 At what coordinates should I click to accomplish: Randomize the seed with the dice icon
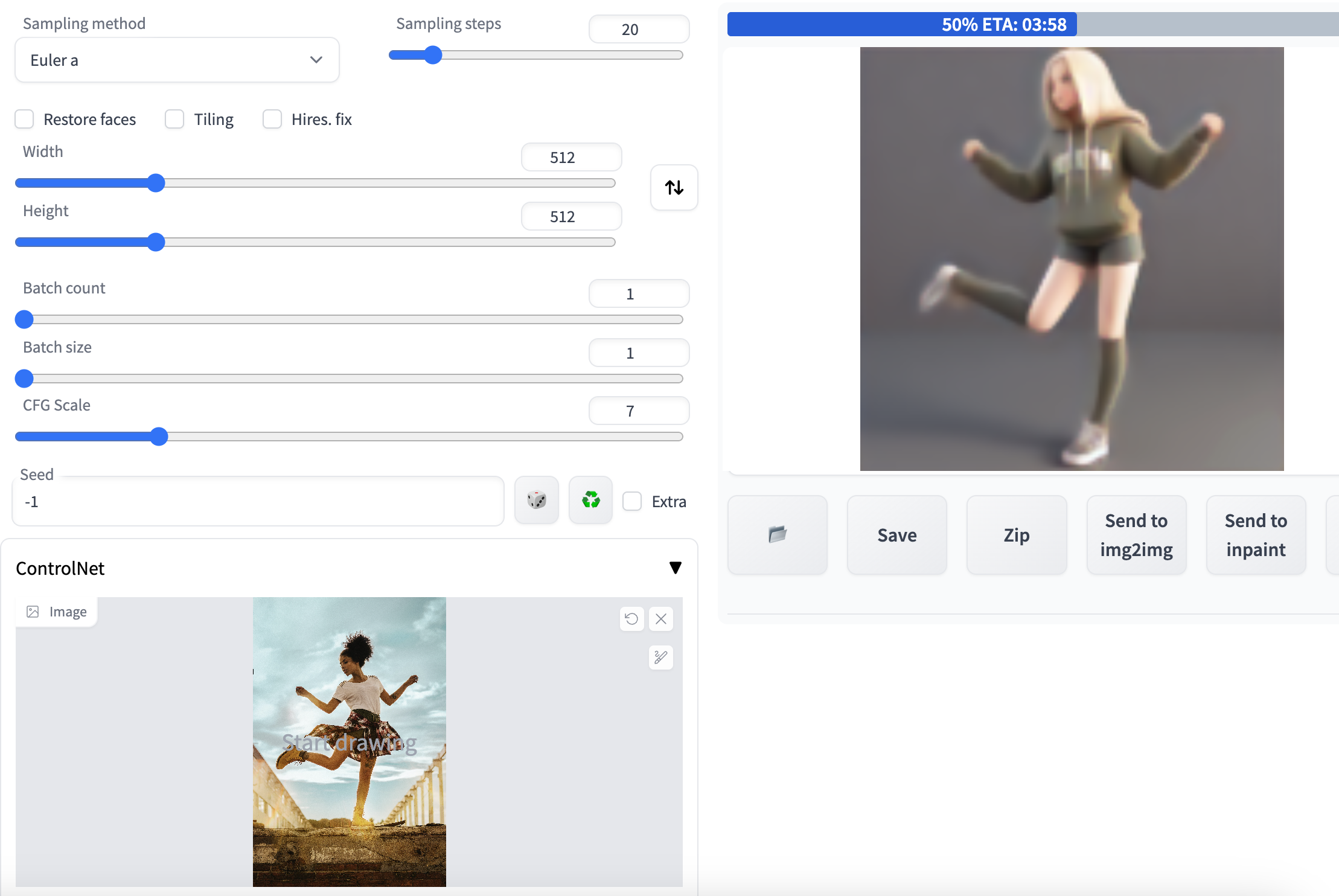point(535,500)
